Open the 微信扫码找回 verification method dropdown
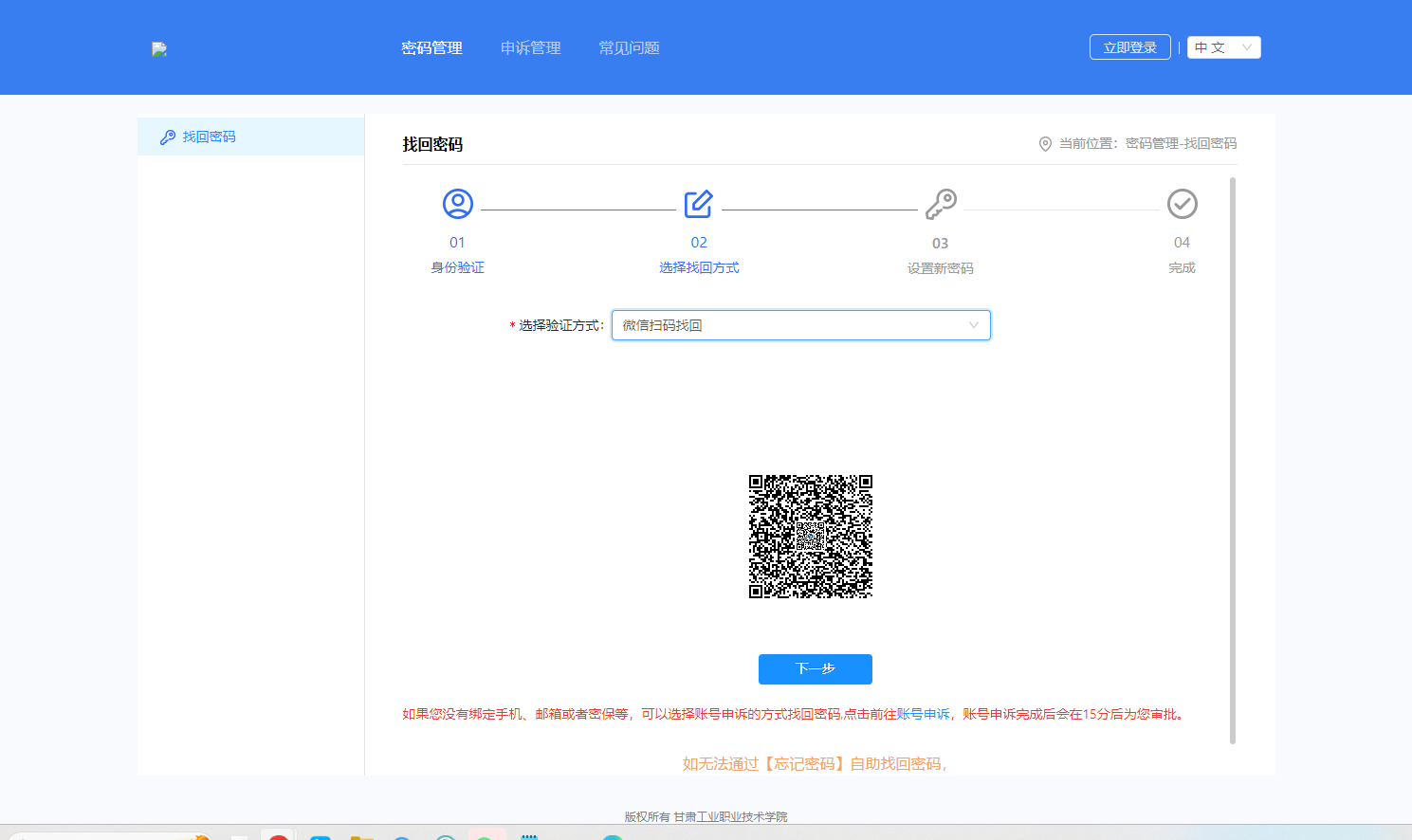This screenshot has width=1412, height=840. [x=801, y=325]
